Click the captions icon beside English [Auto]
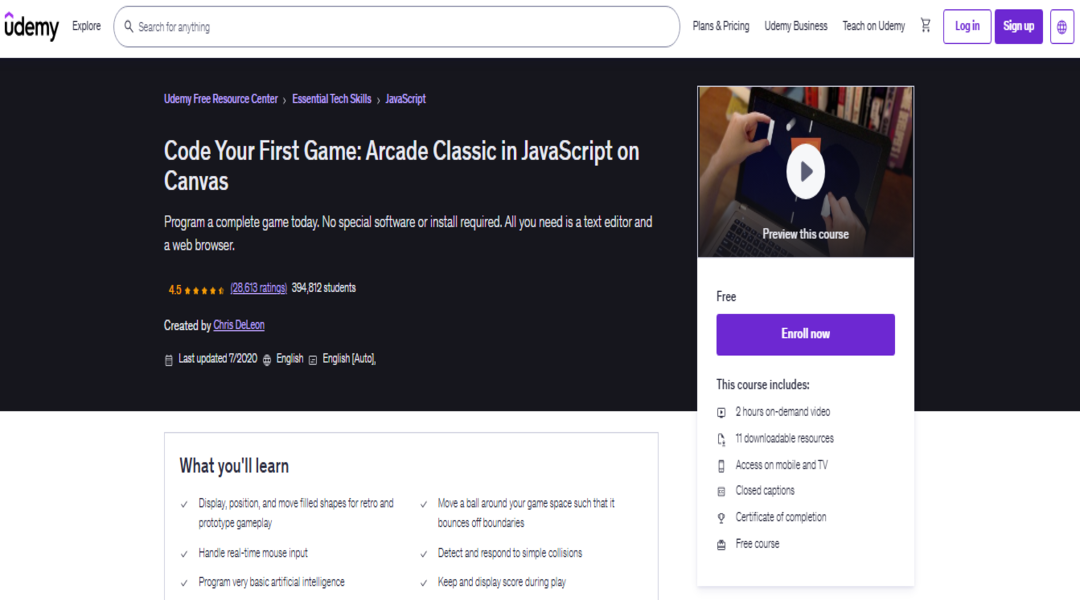This screenshot has height=600, width=1080. coord(313,360)
